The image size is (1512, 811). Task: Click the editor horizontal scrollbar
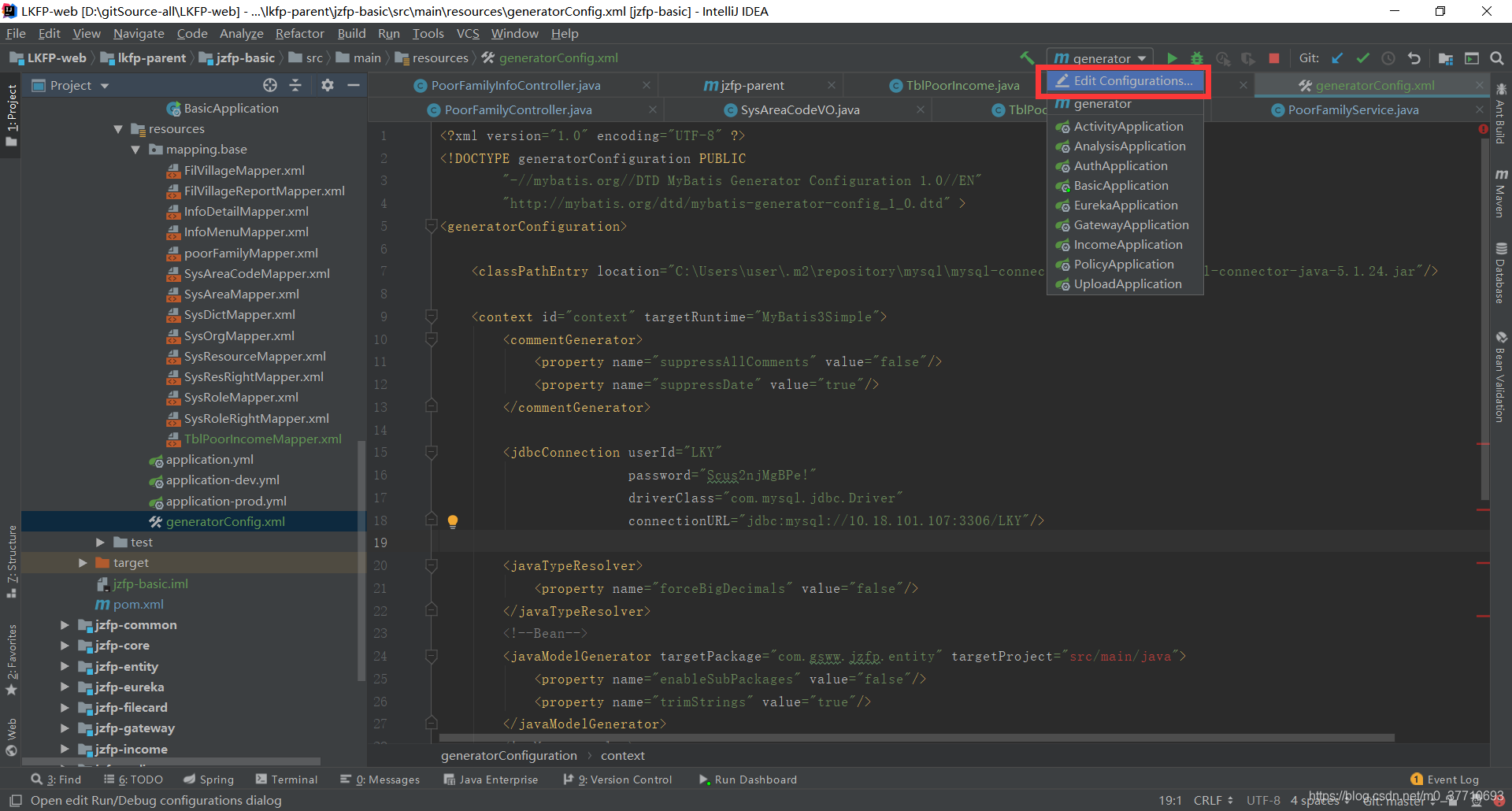click(917, 738)
